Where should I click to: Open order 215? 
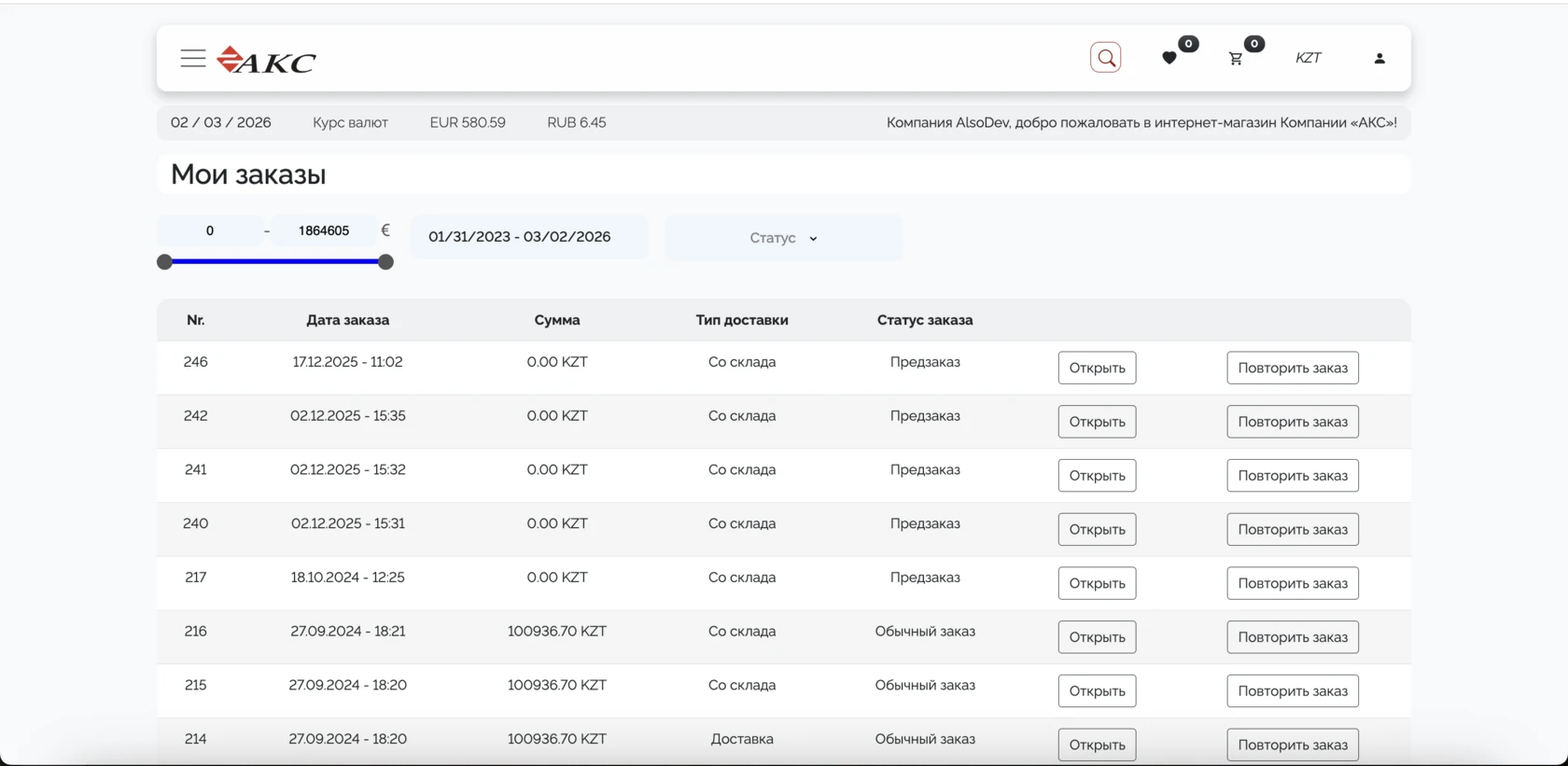pos(1097,691)
